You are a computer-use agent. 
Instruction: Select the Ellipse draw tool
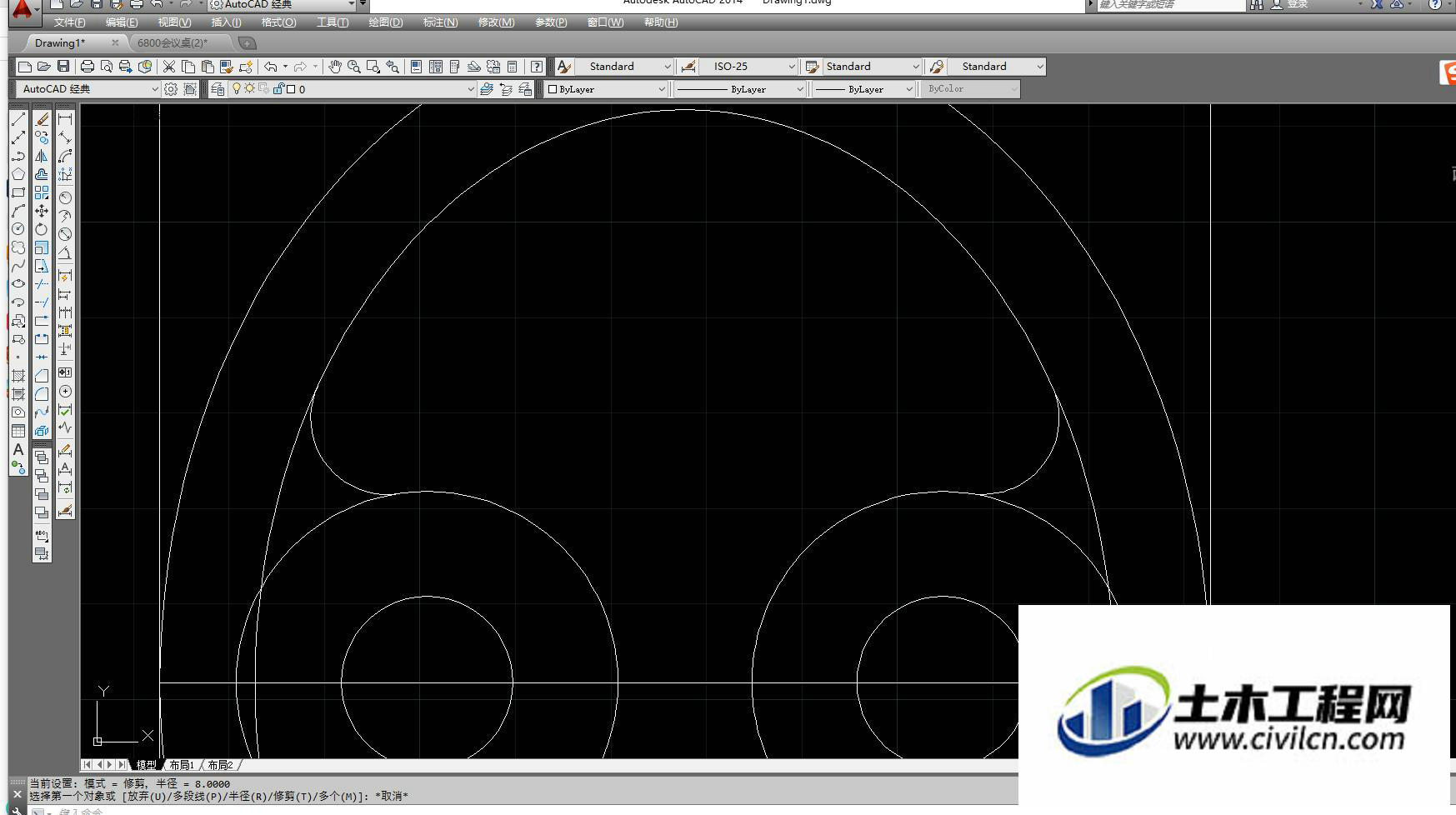tap(18, 284)
